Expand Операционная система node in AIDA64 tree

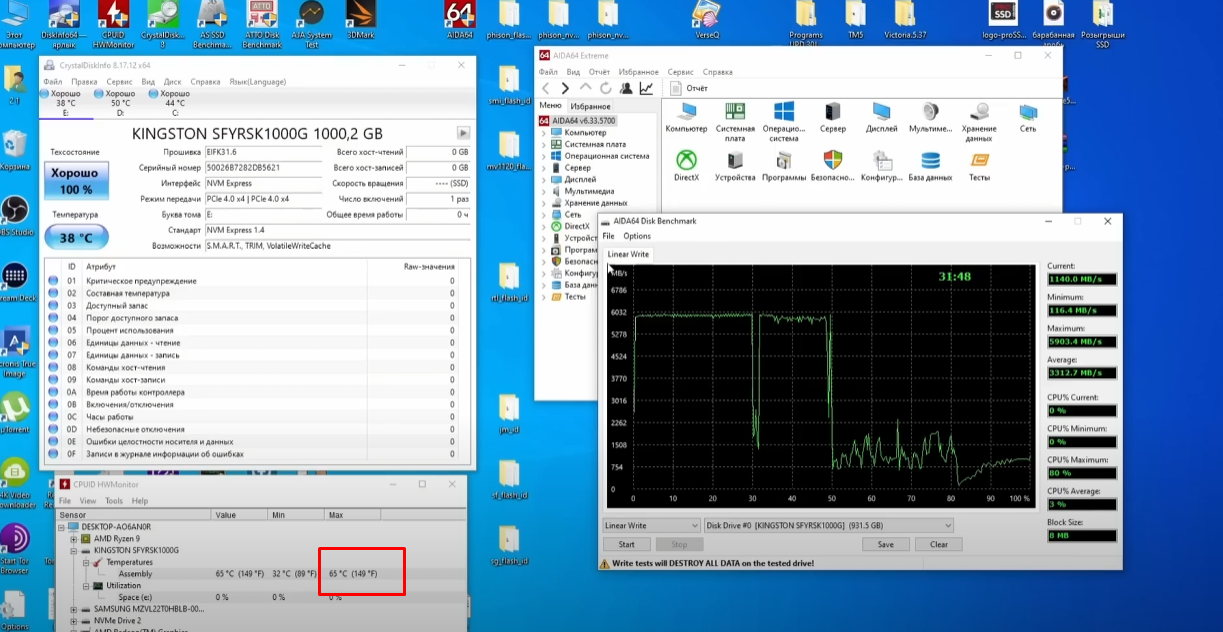click(x=544, y=156)
